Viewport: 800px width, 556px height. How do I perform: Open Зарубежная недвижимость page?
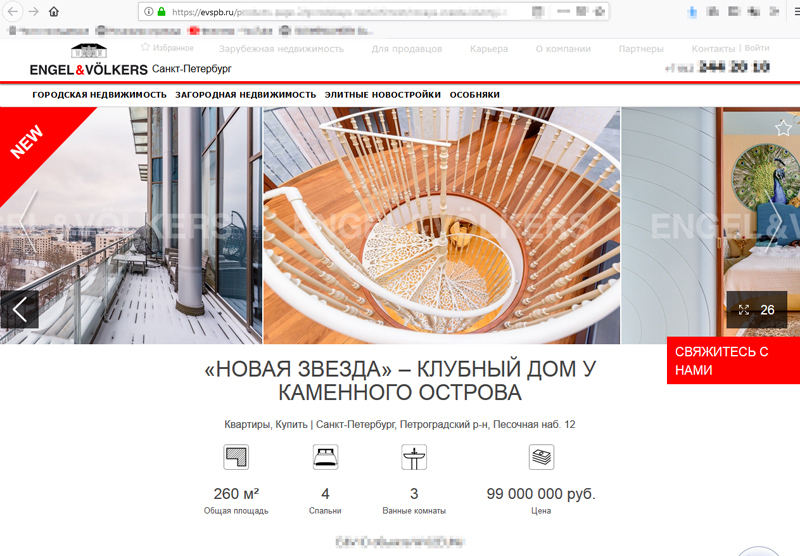281,49
